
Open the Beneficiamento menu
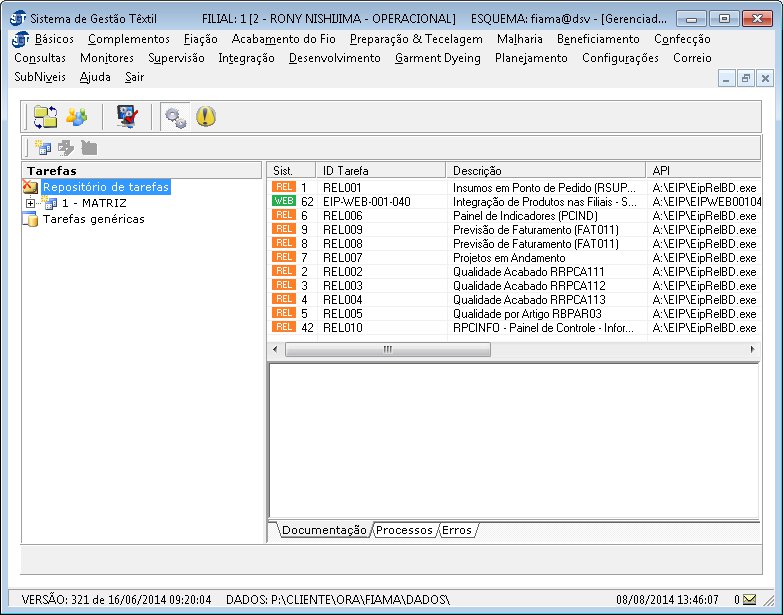point(598,39)
